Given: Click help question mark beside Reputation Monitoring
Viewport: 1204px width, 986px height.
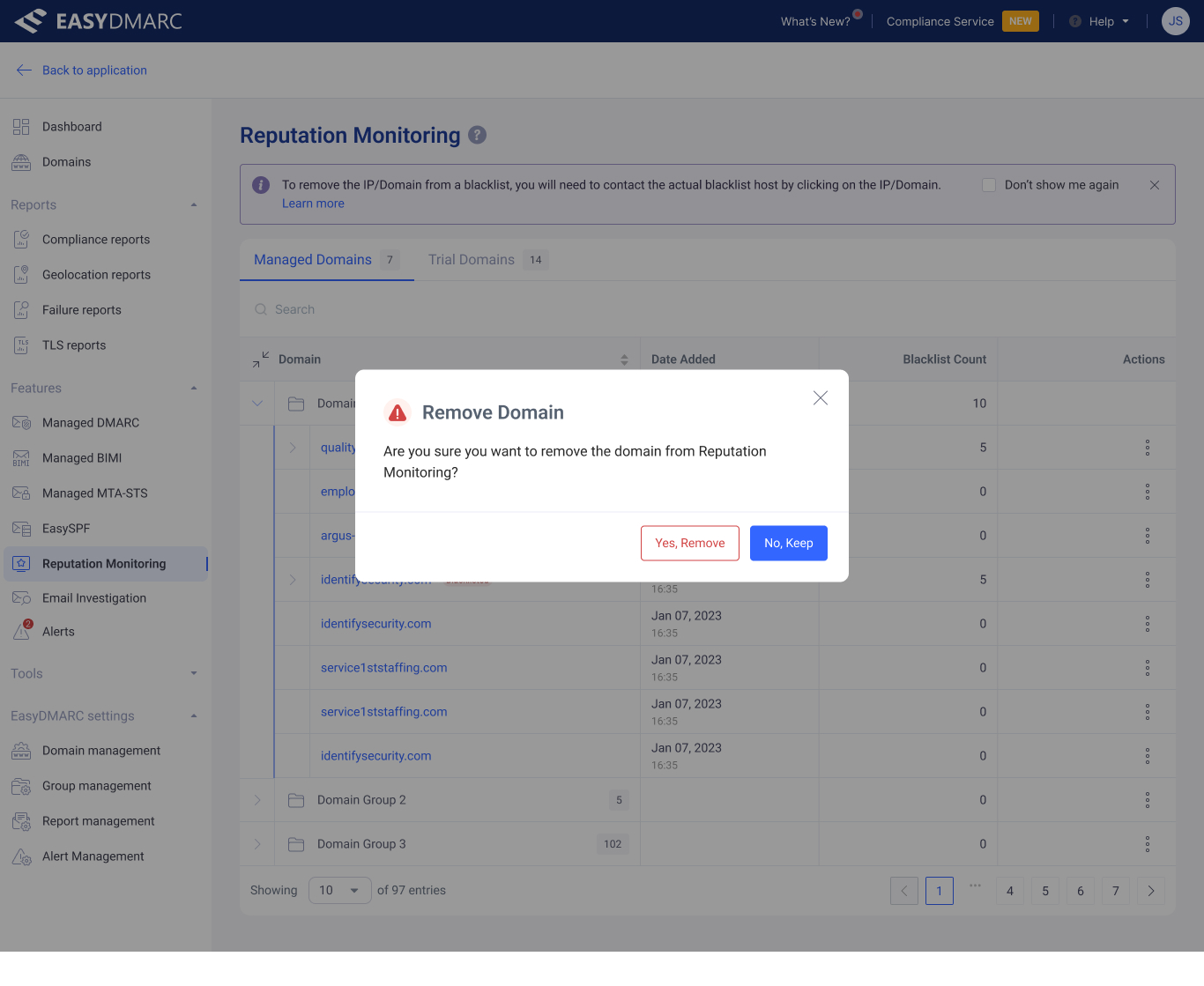Looking at the screenshot, I should click(477, 135).
